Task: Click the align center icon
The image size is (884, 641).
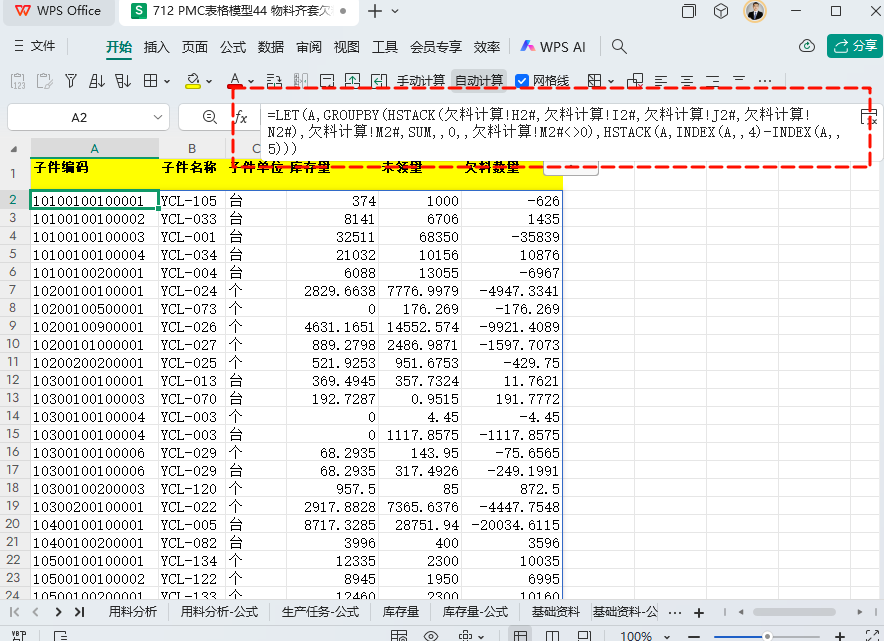Action: pos(687,81)
